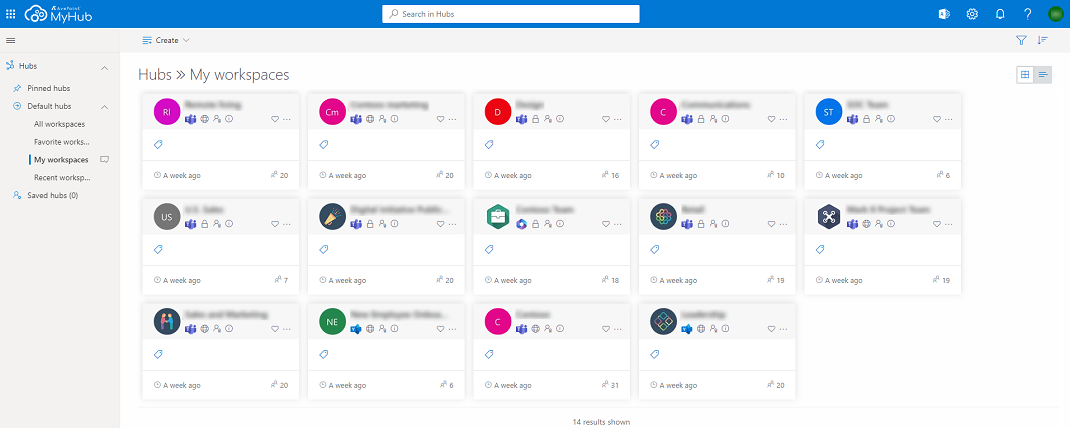Viewport: 1070px width, 428px height.
Task: Favorite the US workspace with heart
Action: pyautogui.click(x=275, y=223)
